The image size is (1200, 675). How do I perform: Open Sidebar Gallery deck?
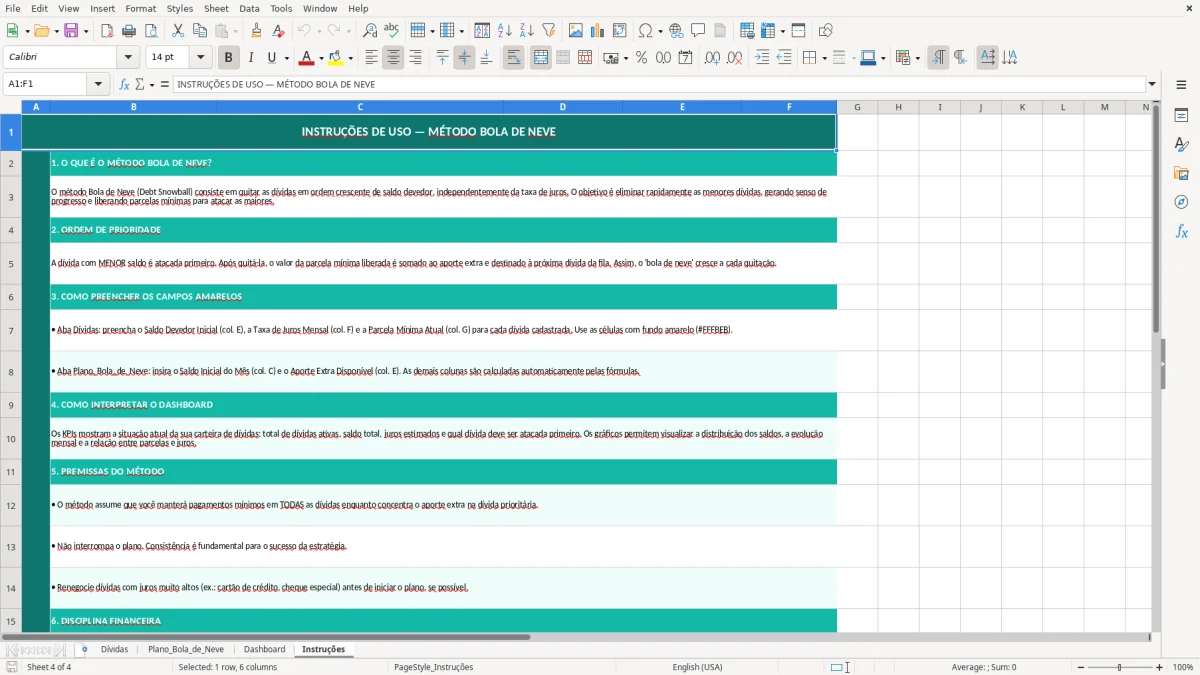point(1181,173)
